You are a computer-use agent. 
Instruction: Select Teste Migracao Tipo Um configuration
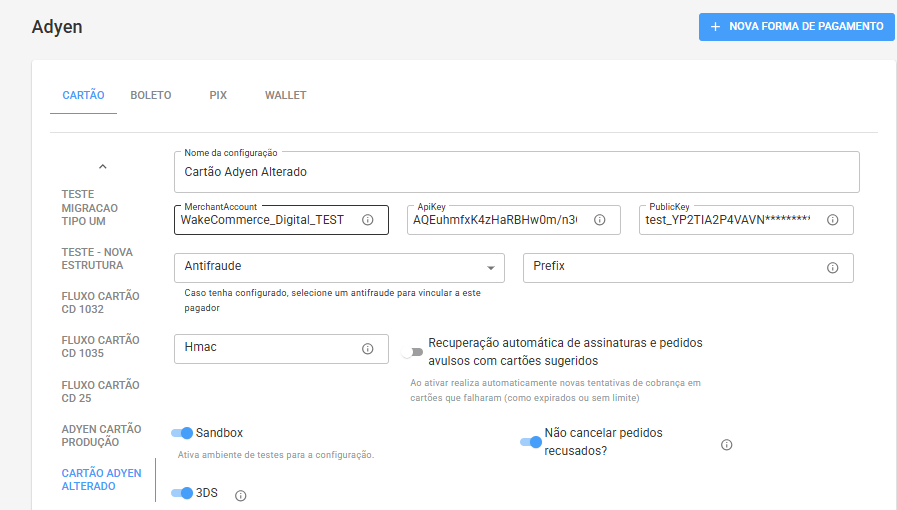[x=90, y=208]
